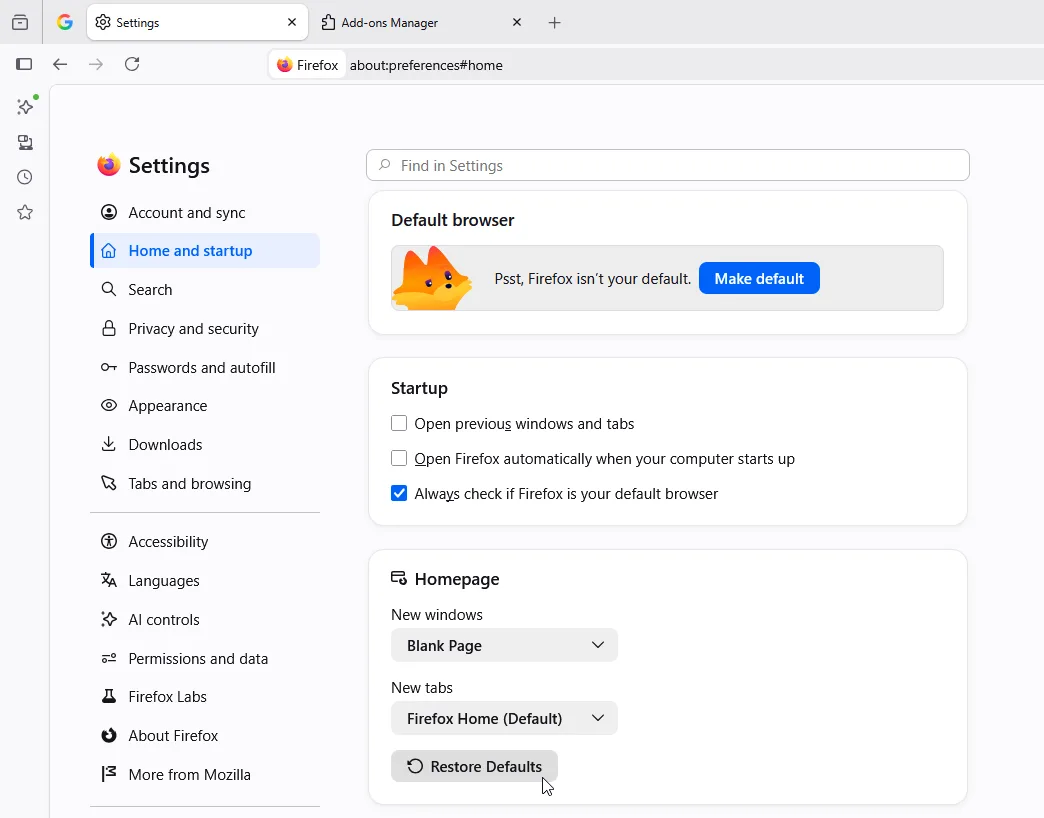Open a new tab with plus button
Viewport: 1044px width, 818px height.
coord(554,23)
